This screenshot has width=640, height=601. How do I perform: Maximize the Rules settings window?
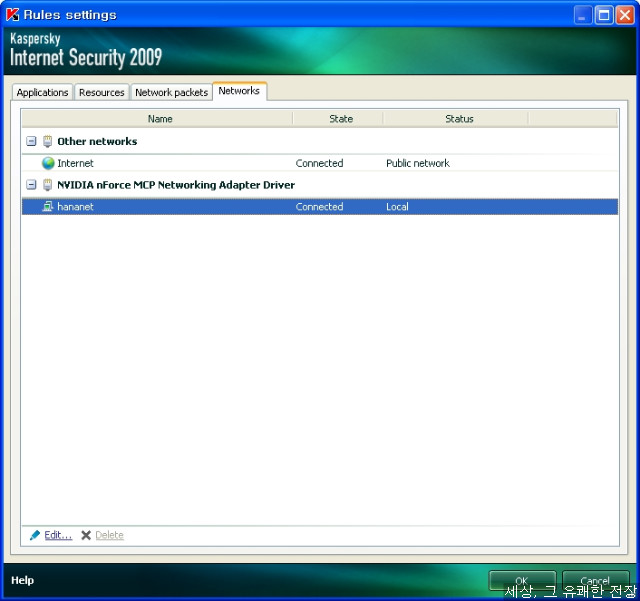tap(604, 16)
